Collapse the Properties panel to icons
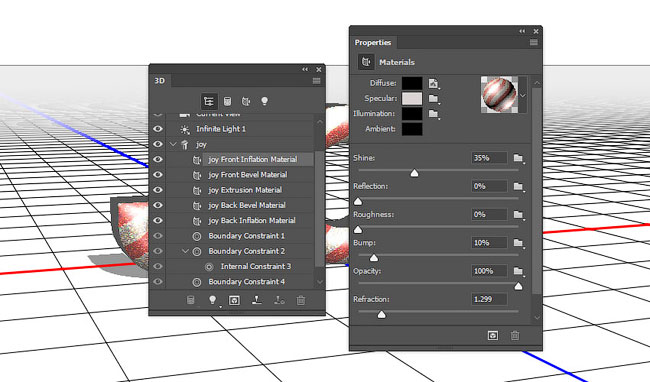Image resolution: width=650 pixels, height=382 pixels. click(522, 31)
